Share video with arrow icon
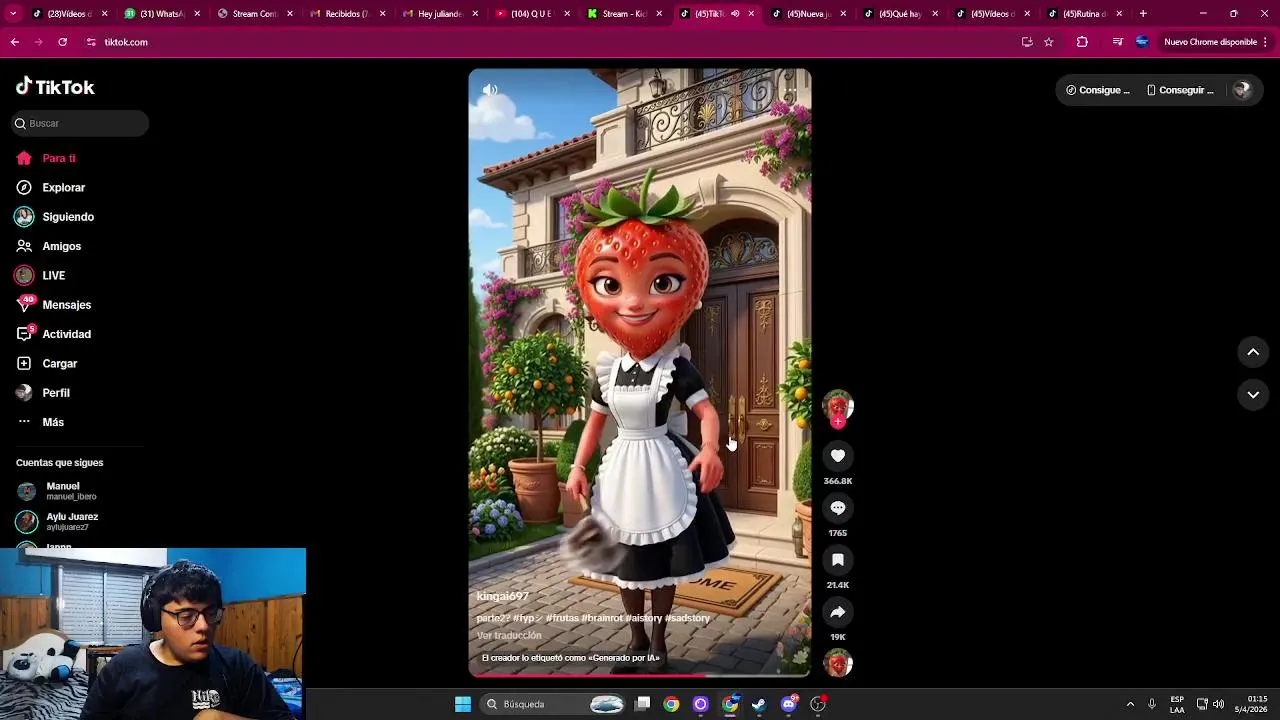This screenshot has width=1280, height=720. pyautogui.click(x=838, y=612)
